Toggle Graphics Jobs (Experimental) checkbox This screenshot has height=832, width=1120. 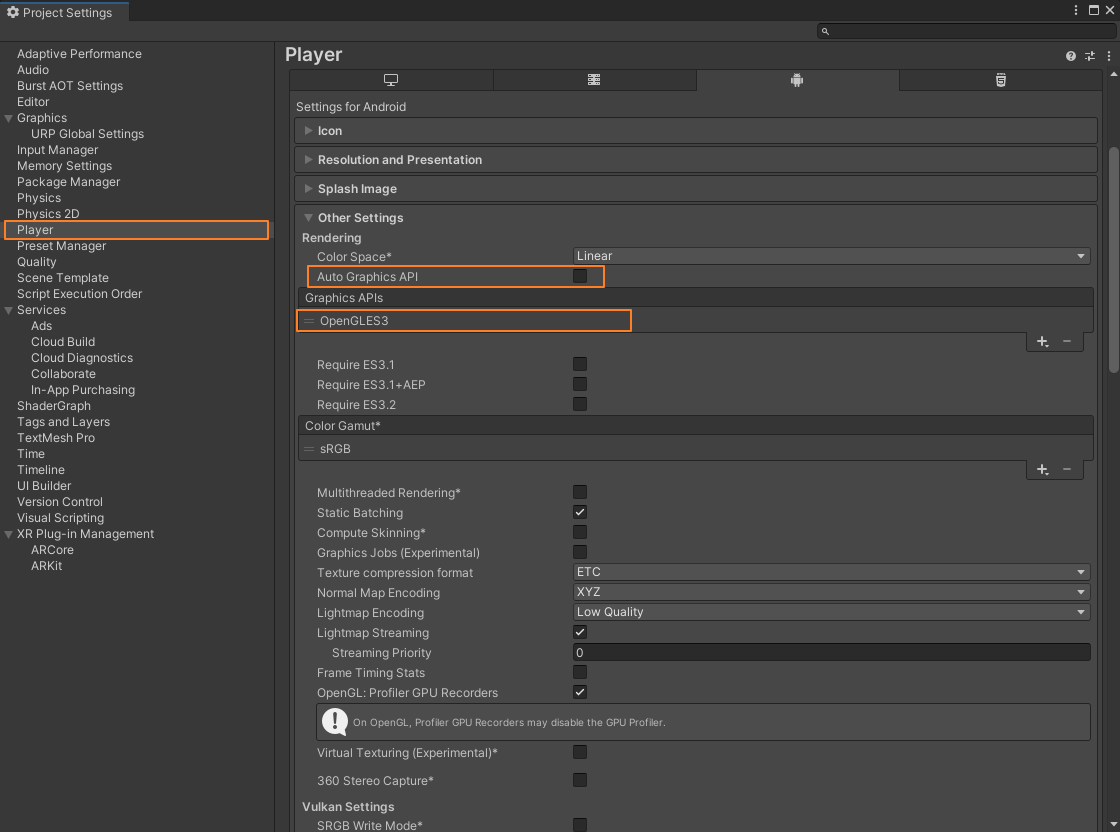click(x=580, y=552)
